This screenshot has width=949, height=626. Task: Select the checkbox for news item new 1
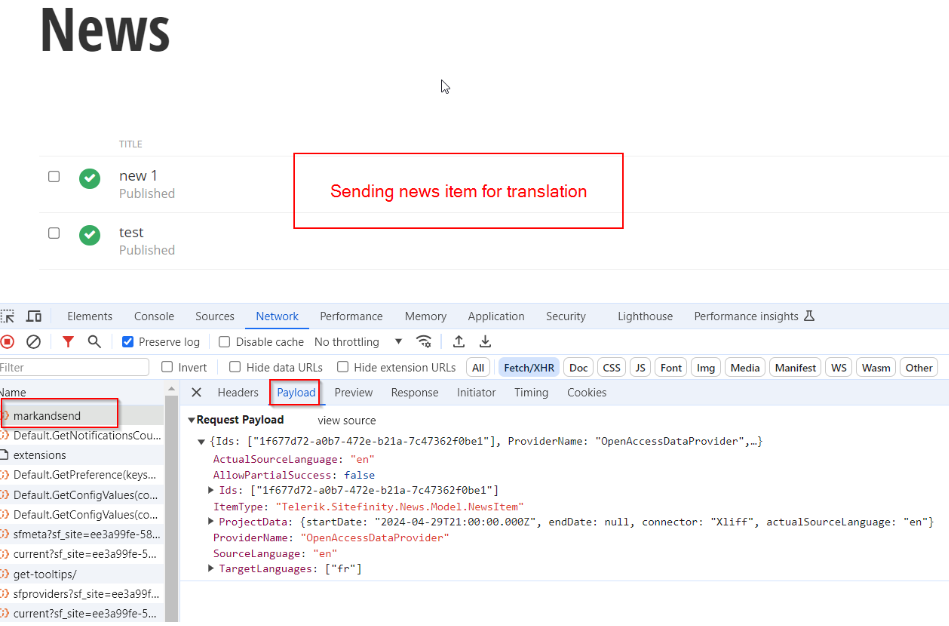54,176
